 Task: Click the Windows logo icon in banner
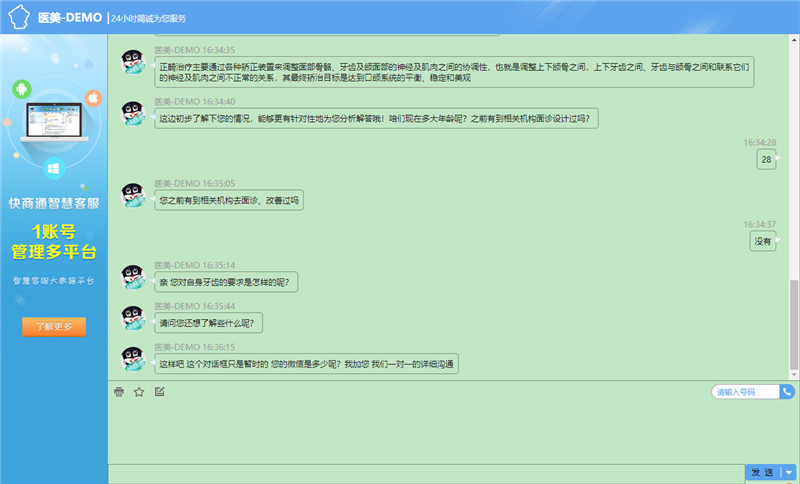pos(53,167)
